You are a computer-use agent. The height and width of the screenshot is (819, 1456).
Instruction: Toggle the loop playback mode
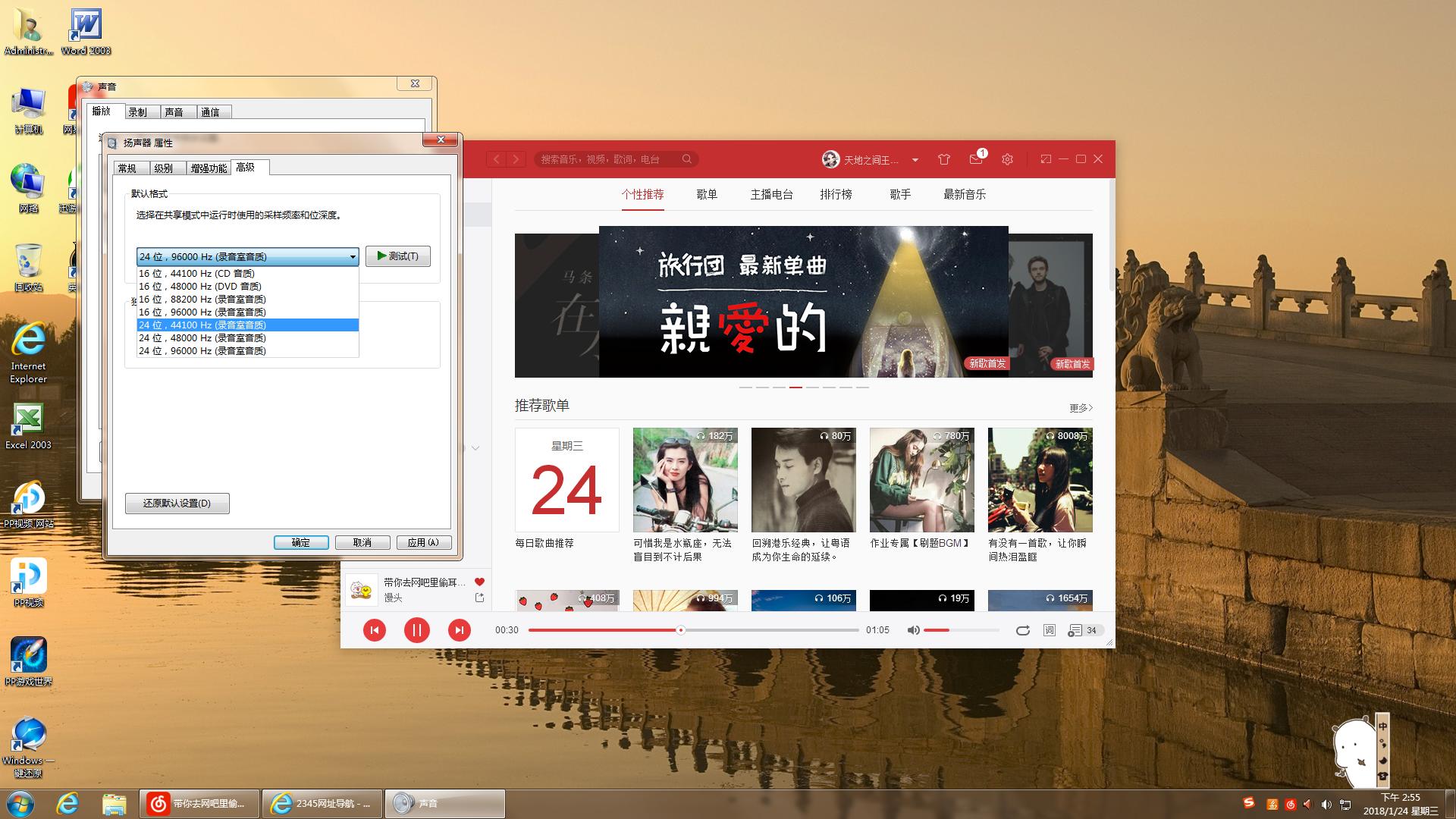point(1023,630)
